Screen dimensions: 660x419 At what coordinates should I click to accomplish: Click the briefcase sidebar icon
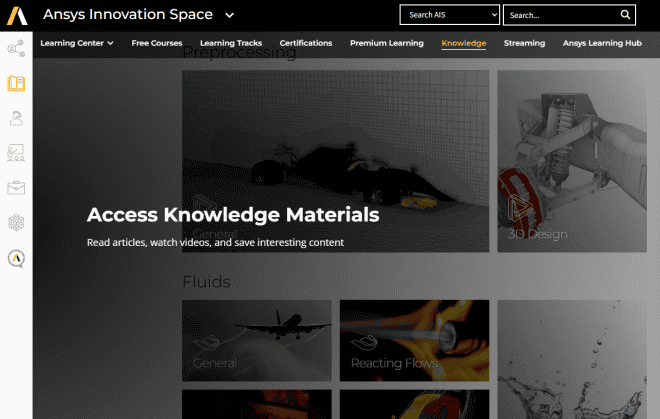tap(16, 188)
